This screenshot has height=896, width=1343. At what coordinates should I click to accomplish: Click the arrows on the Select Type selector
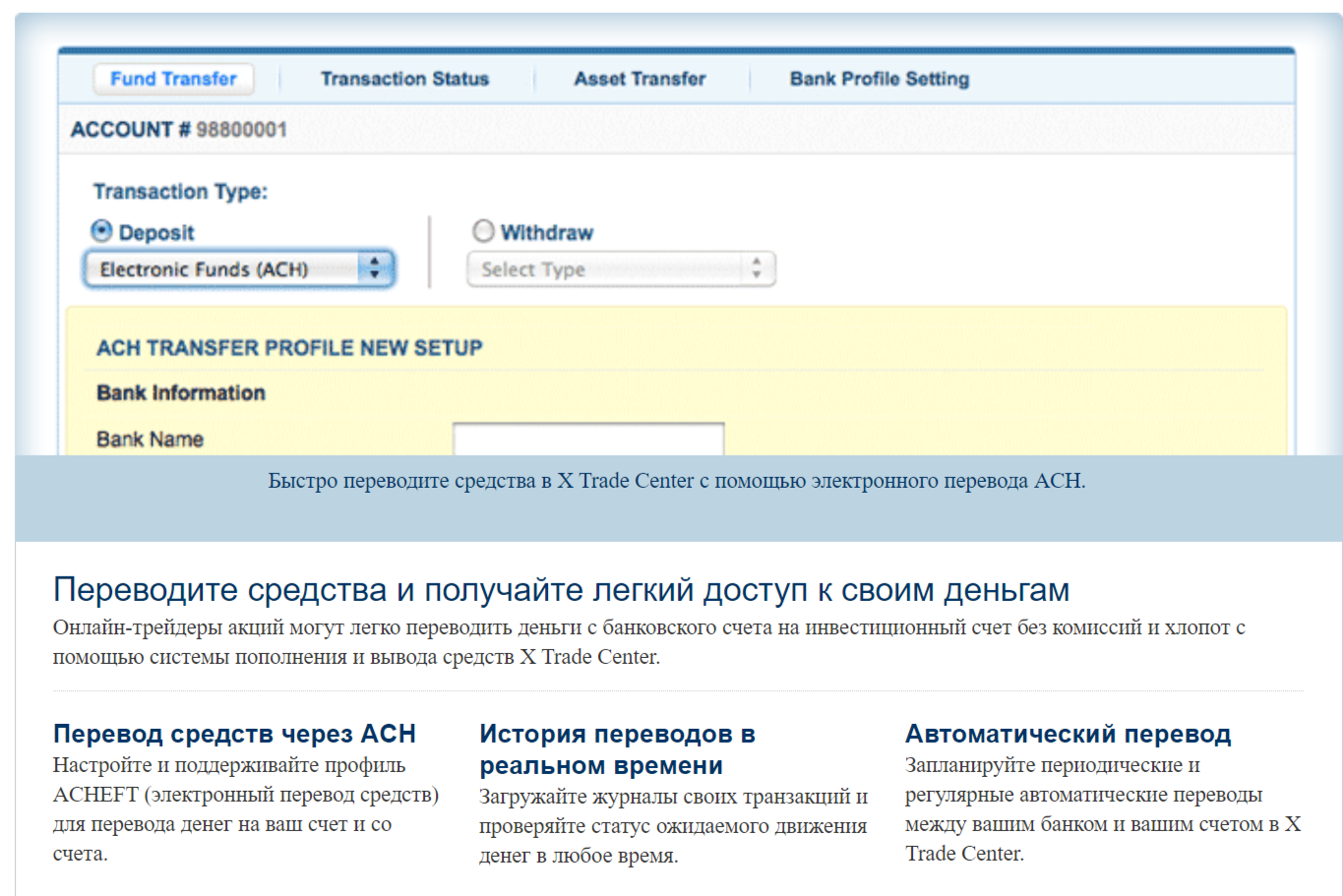(756, 269)
